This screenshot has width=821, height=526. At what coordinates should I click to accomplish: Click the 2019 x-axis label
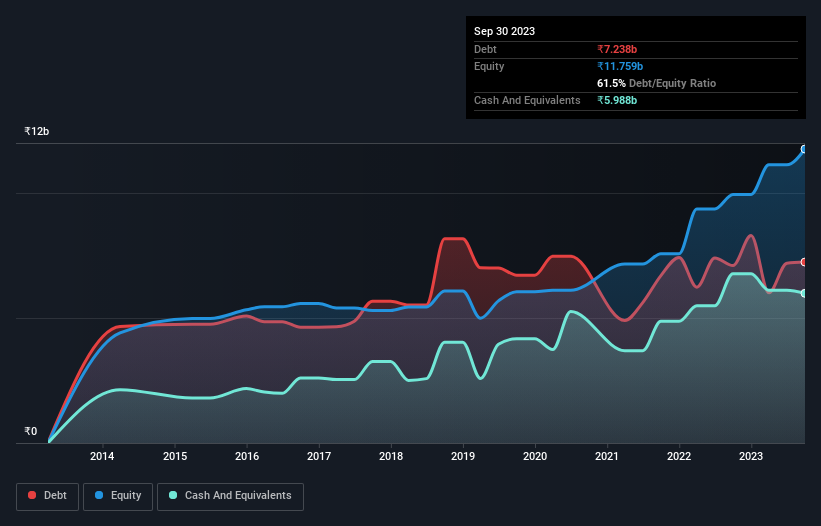pos(463,456)
